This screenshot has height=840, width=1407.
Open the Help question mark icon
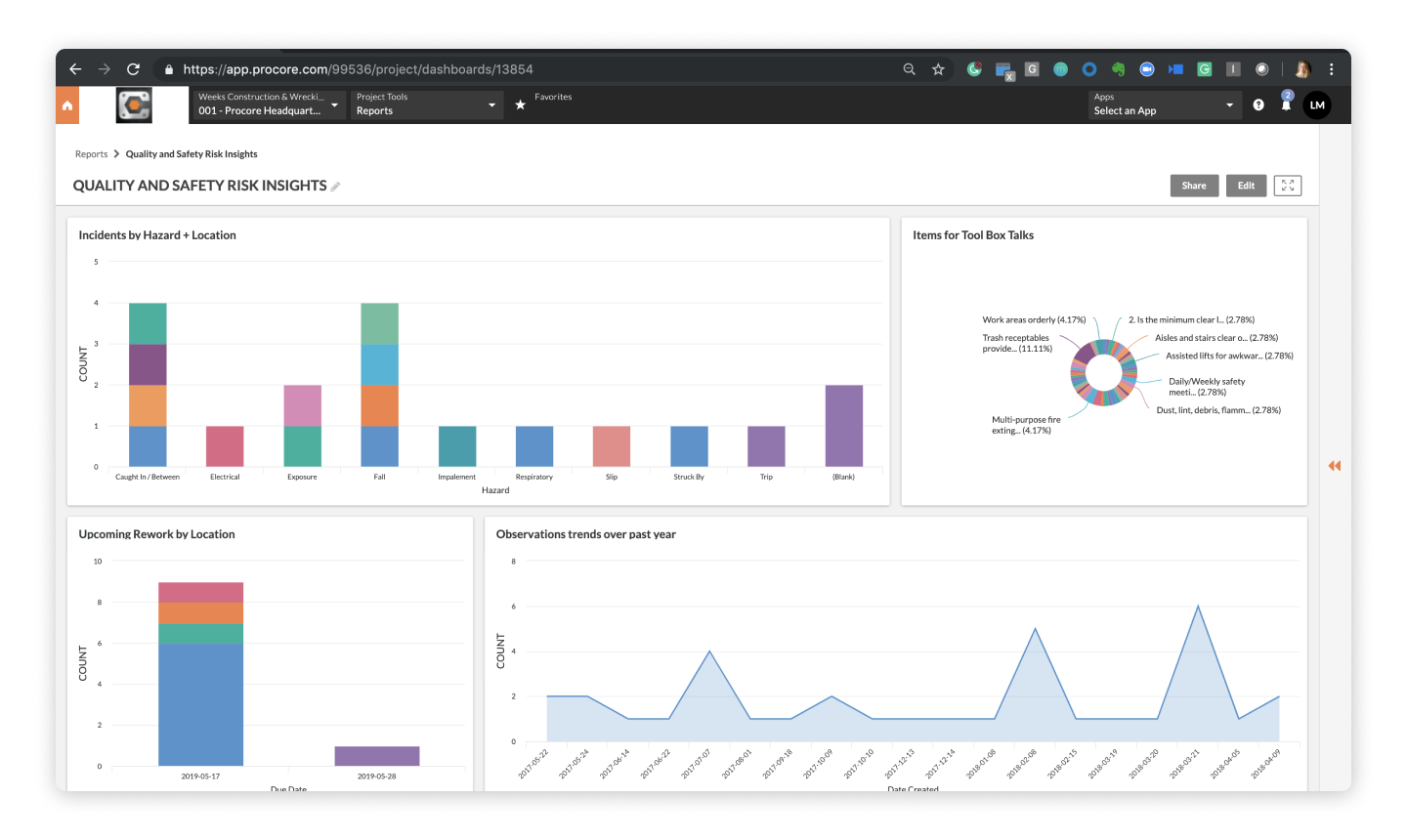(x=1258, y=105)
